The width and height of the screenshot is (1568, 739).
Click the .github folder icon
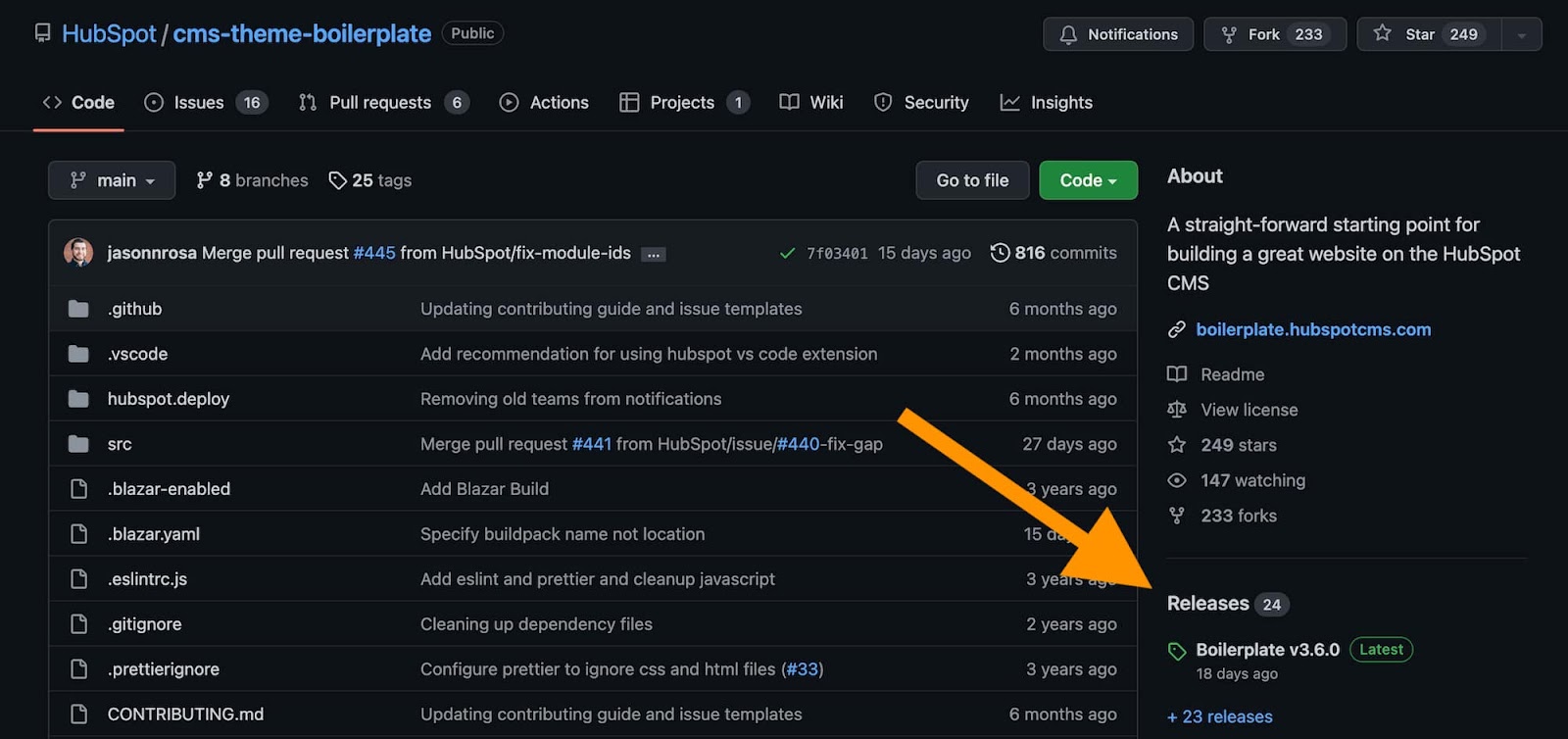(x=78, y=309)
